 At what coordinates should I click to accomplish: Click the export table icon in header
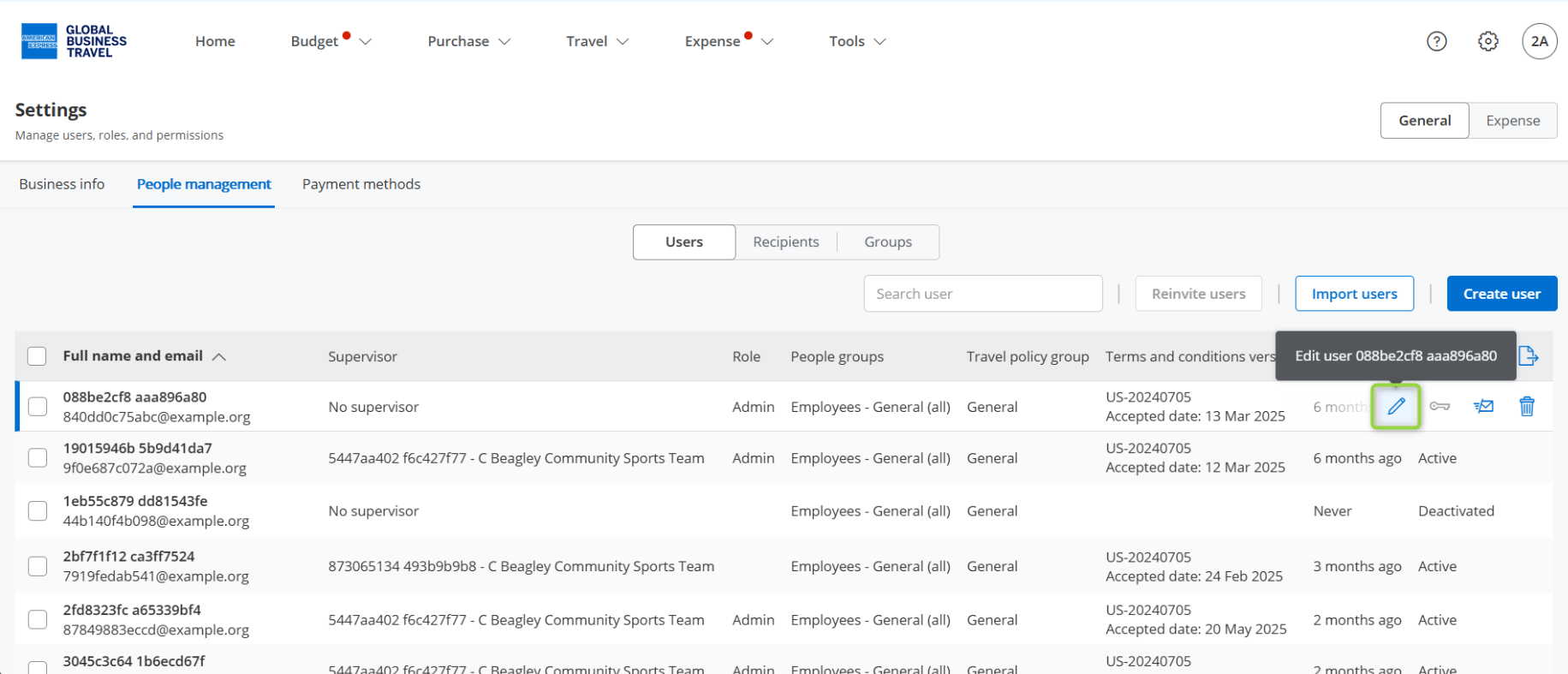[x=1528, y=355]
